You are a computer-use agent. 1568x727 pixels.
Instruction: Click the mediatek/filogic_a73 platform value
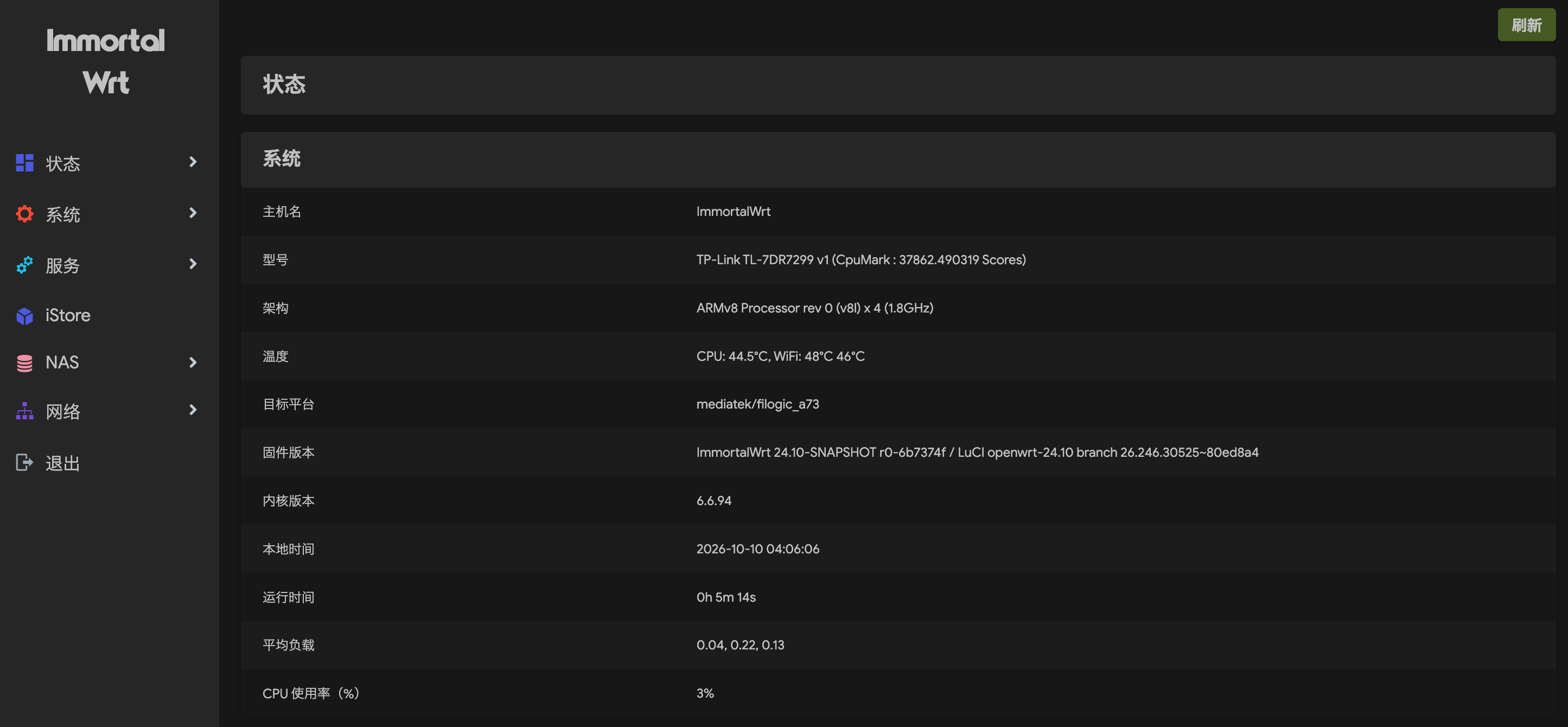tap(758, 404)
